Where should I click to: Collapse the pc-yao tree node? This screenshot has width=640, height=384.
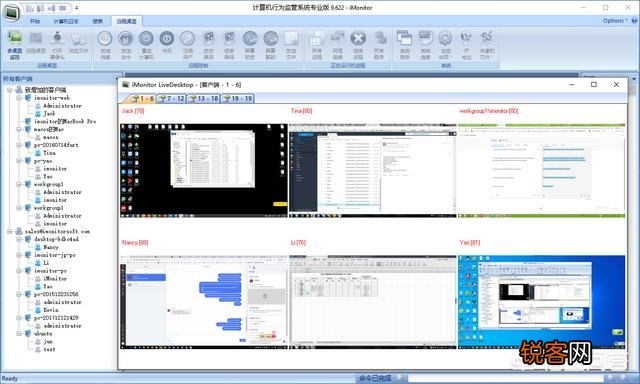click(19, 161)
